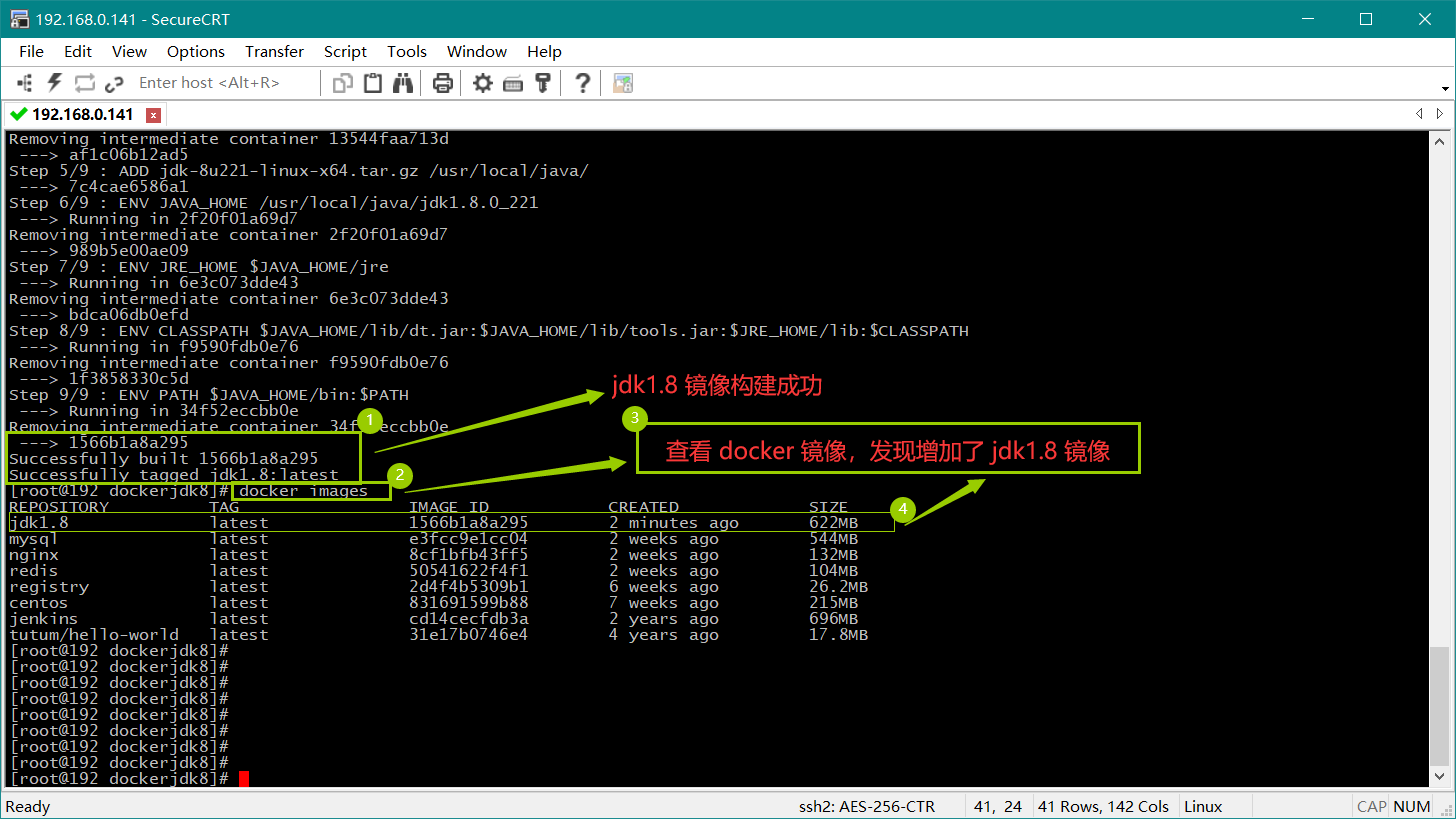Click the Print icon
This screenshot has width=1456, height=819.
tap(443, 83)
